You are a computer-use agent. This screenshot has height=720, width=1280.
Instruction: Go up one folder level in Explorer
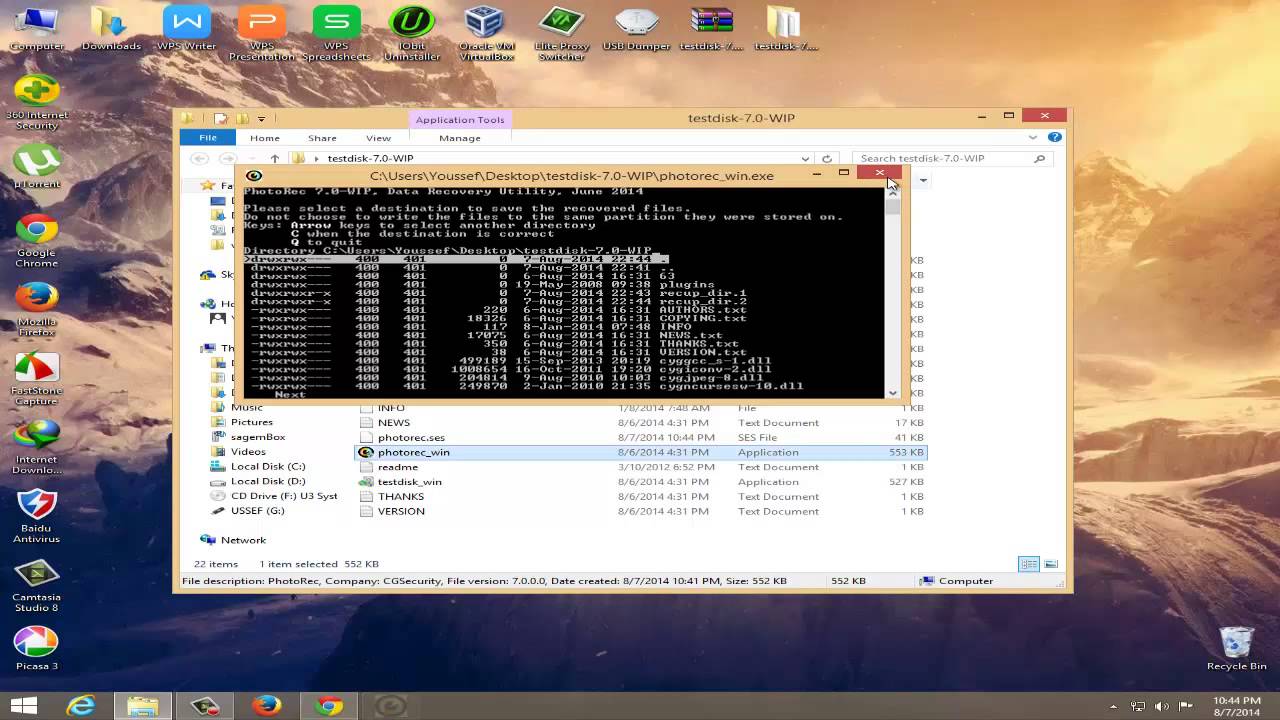pos(274,158)
